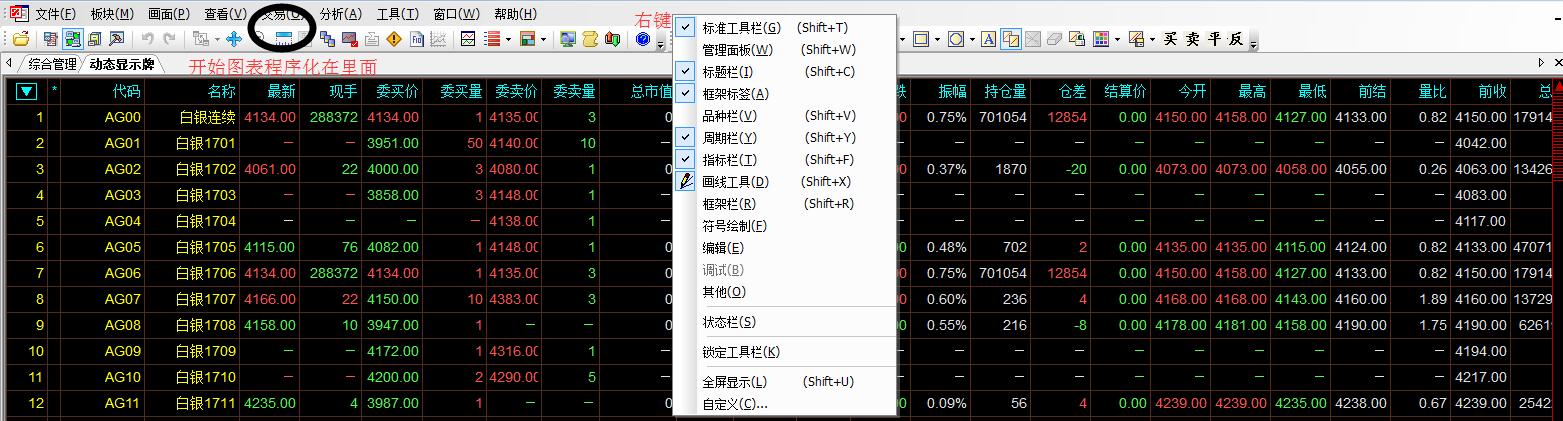
Task: Toggle the 框架标签 checked option
Action: (735, 94)
